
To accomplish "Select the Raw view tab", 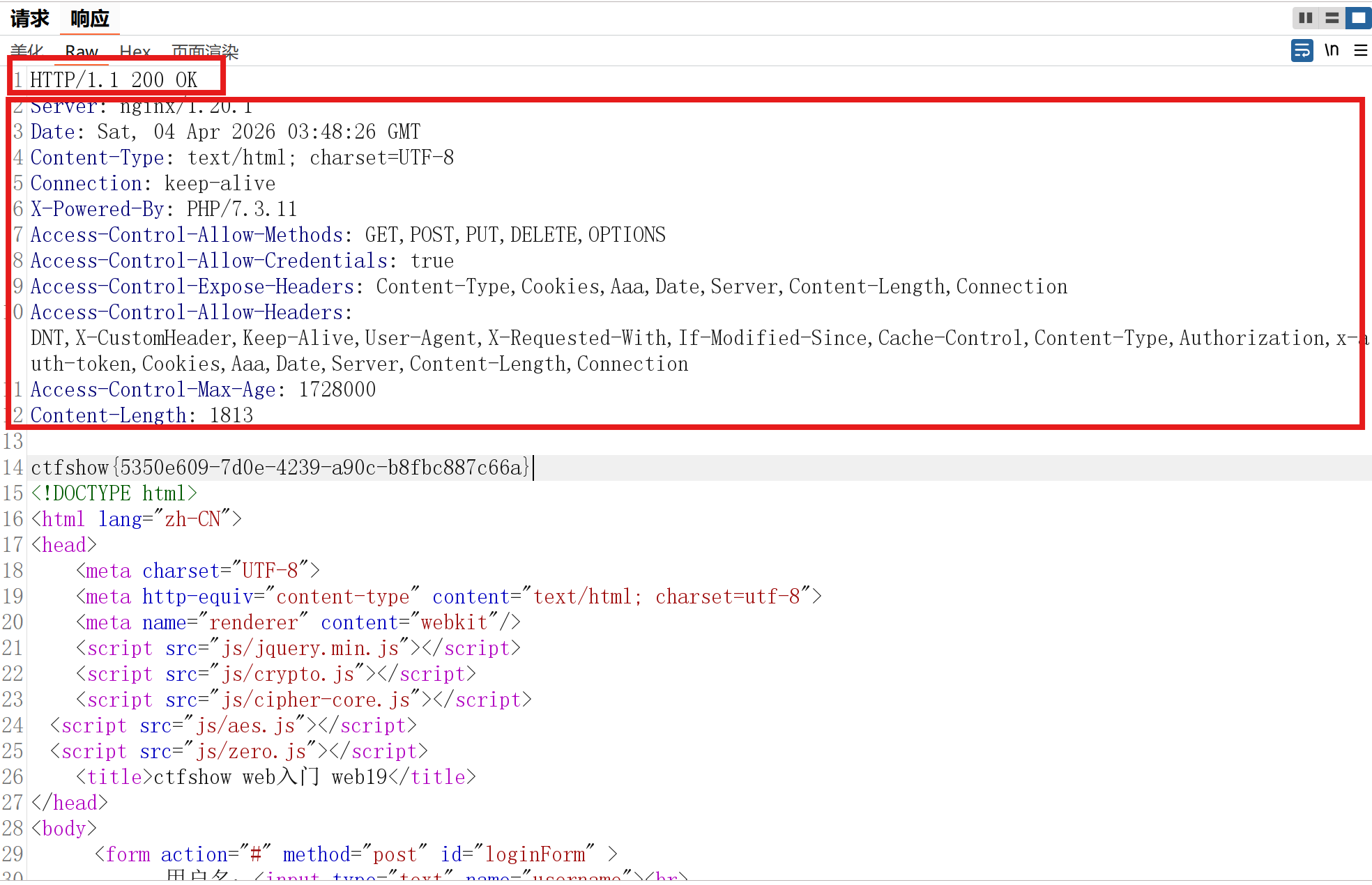I will point(82,51).
